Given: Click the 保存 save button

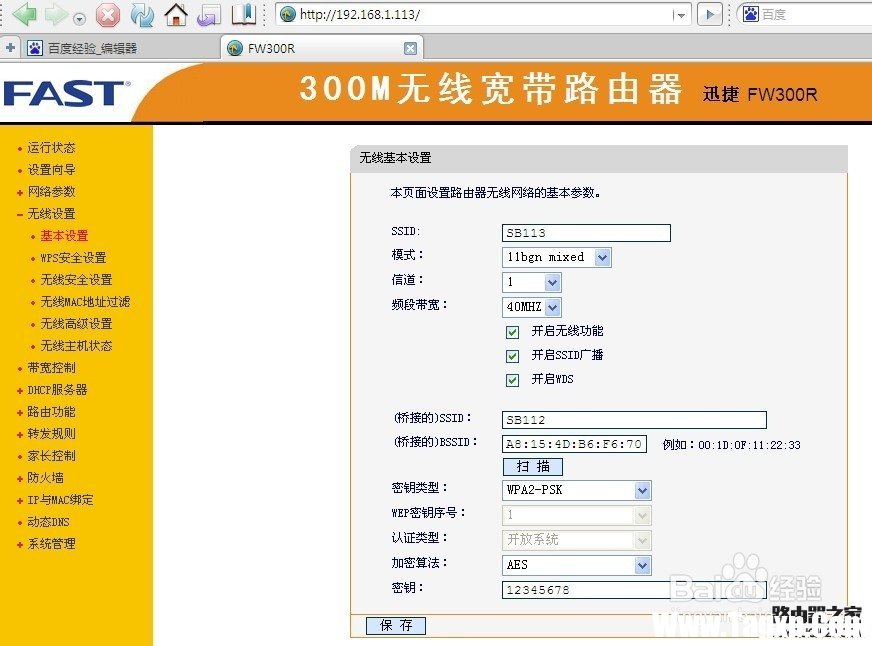Looking at the screenshot, I should (396, 625).
